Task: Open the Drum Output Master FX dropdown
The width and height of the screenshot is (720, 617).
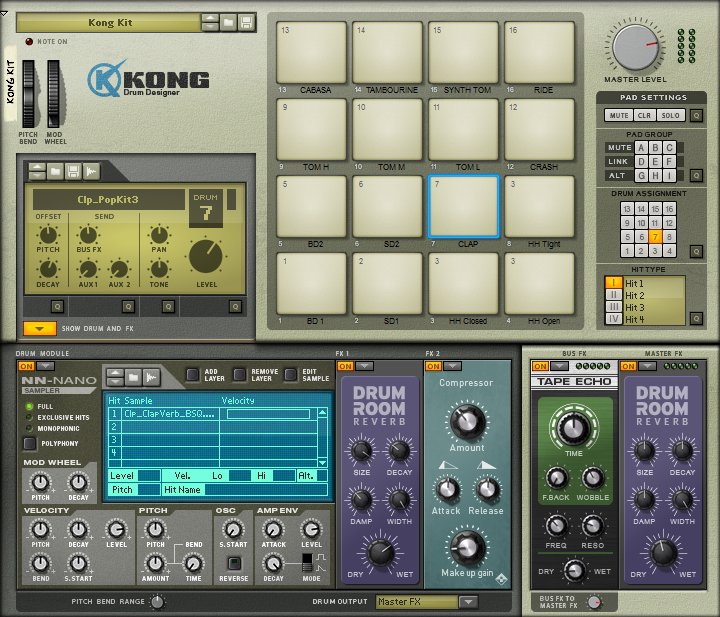Action: pyautogui.click(x=467, y=602)
